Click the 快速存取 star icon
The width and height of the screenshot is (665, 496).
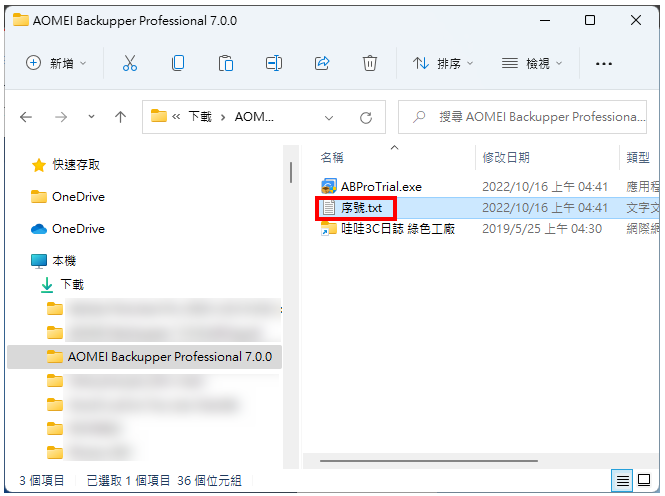[39, 165]
